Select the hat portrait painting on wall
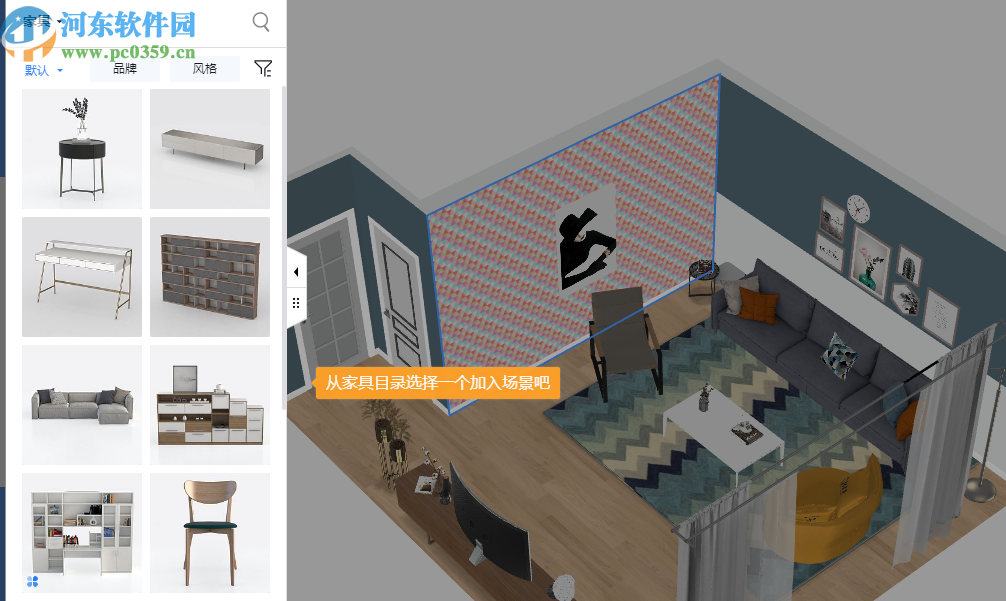The image size is (1006, 601). (x=586, y=239)
